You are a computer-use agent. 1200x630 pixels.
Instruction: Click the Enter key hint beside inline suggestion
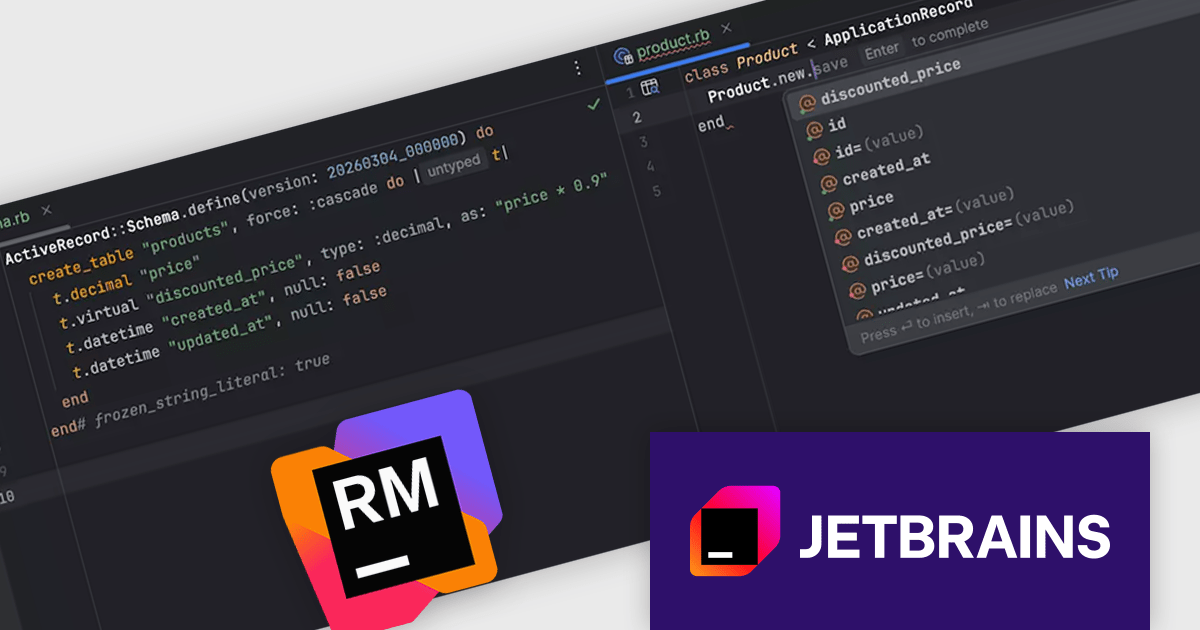click(x=882, y=50)
